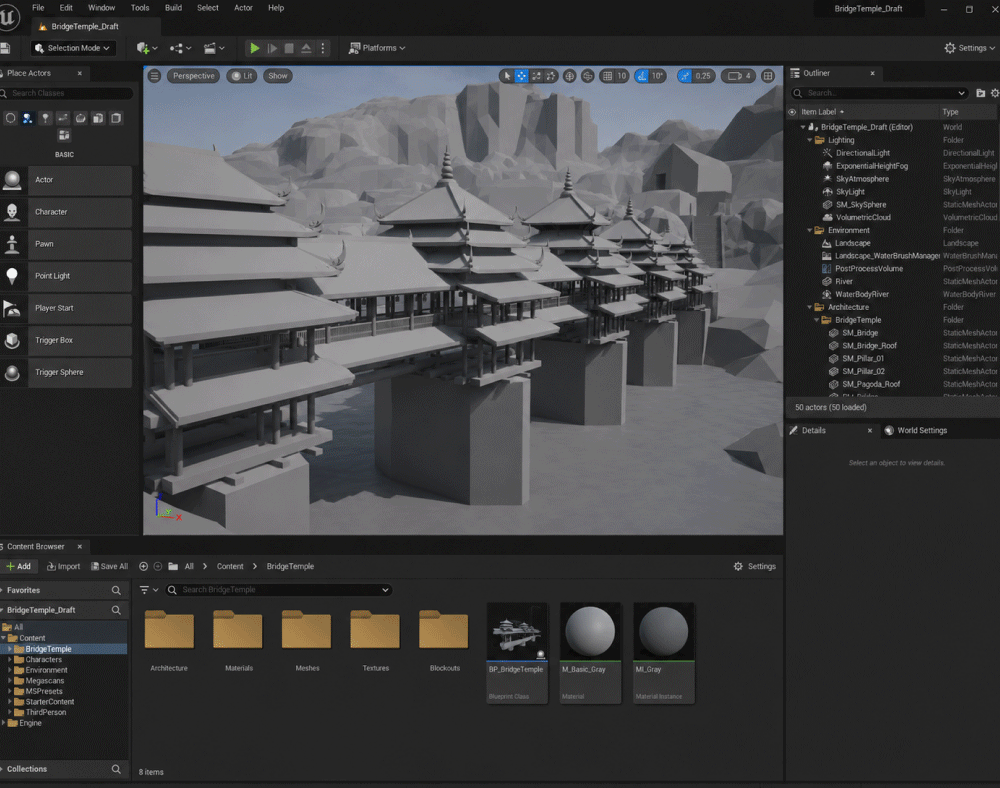Switch to the World Settings tab
Viewport: 1000px width, 788px height.
(916, 430)
